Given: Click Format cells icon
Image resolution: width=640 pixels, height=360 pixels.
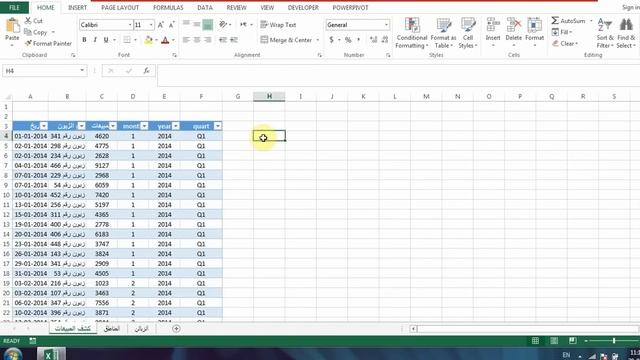Looking at the screenshot, I should tap(534, 24).
